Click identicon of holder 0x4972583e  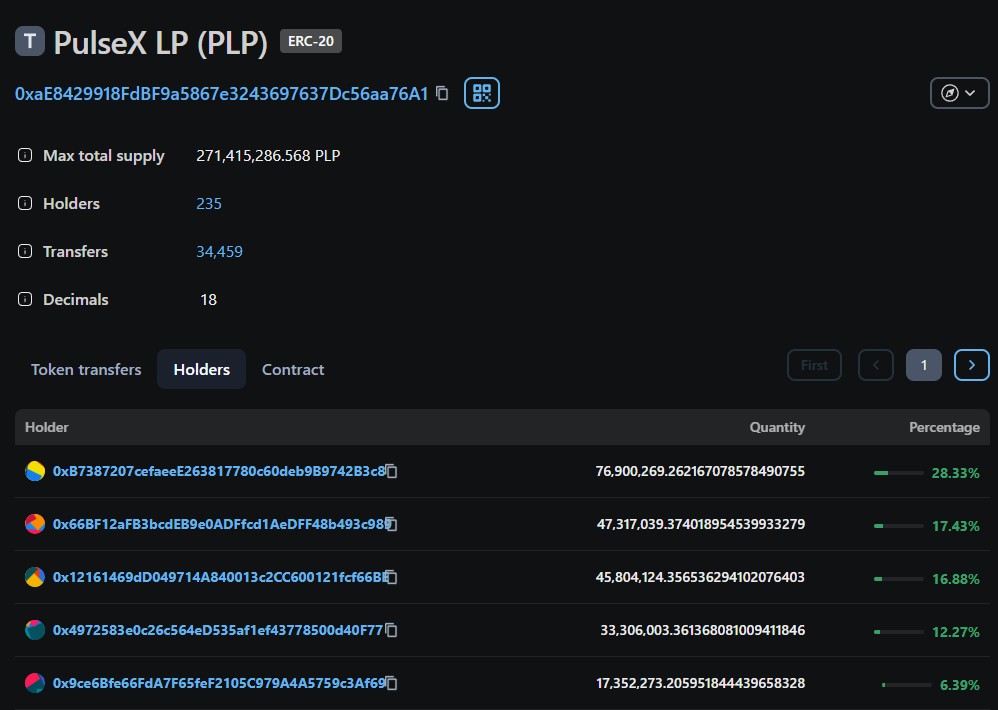(x=35, y=630)
